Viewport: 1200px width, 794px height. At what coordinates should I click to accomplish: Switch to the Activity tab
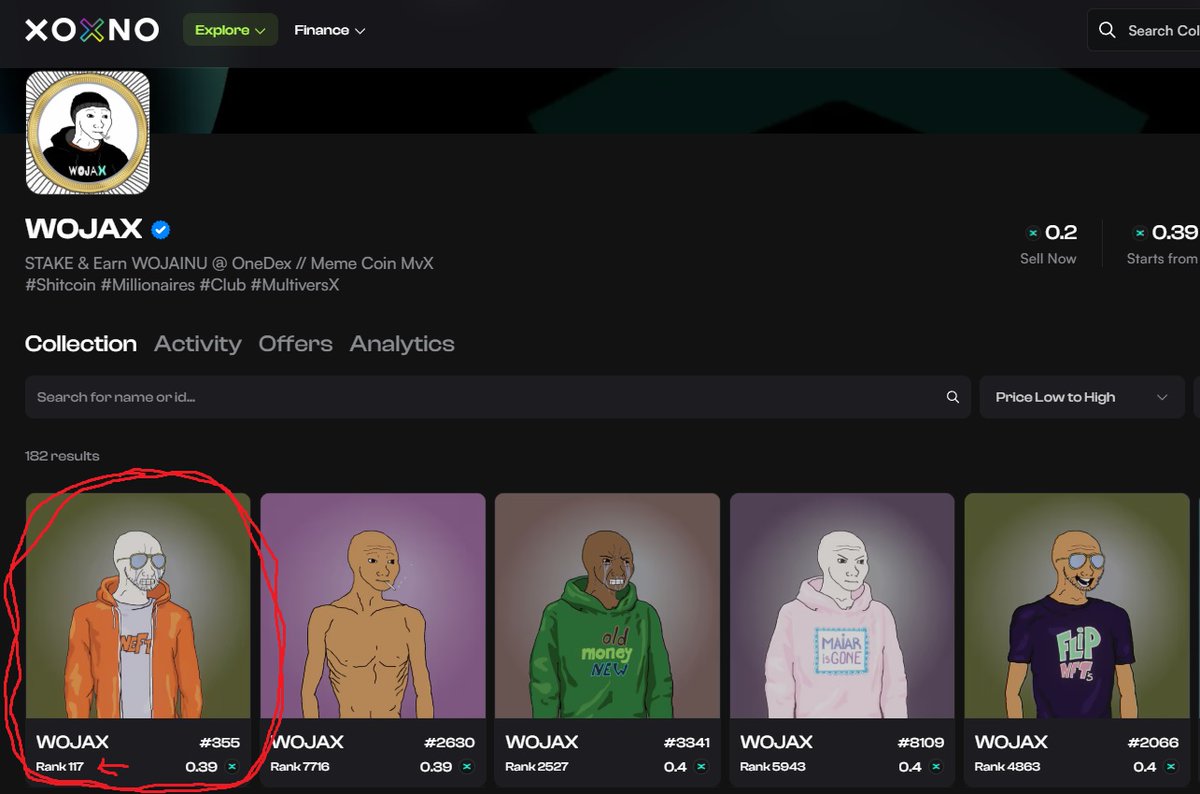198,344
